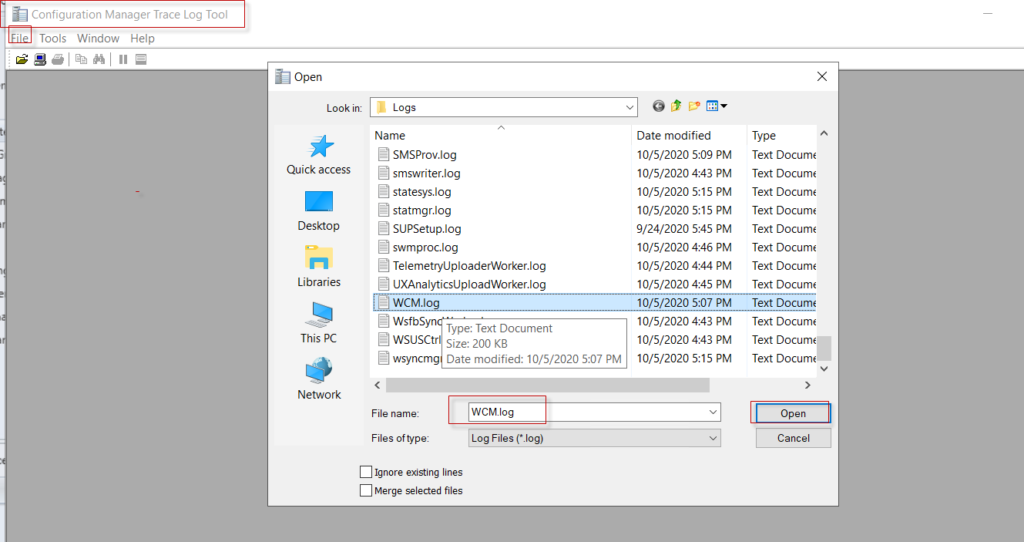Viewport: 1024px width, 542px height.
Task: Select the statmgr.log file
Action: click(x=422, y=210)
